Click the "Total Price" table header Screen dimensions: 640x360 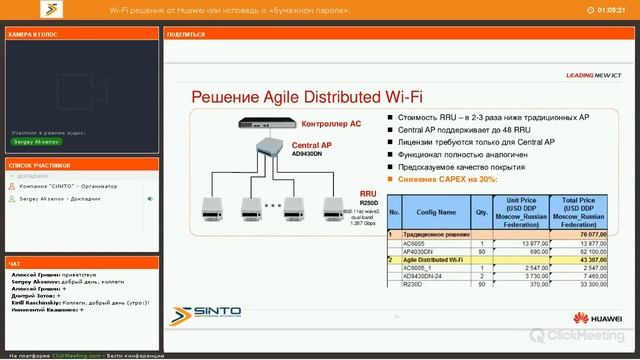click(x=578, y=212)
